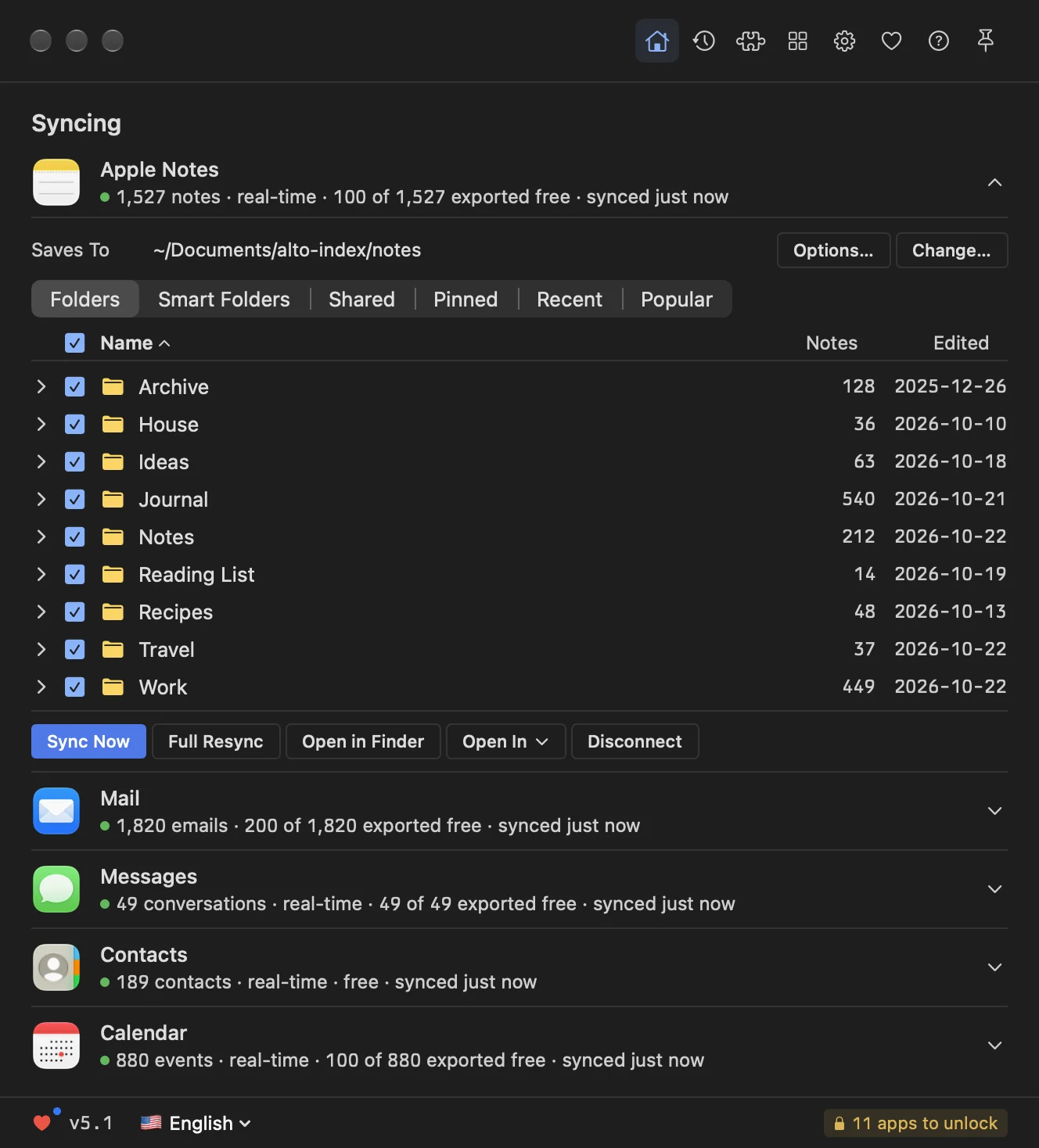Sort by the Notes column header

pyautogui.click(x=832, y=343)
